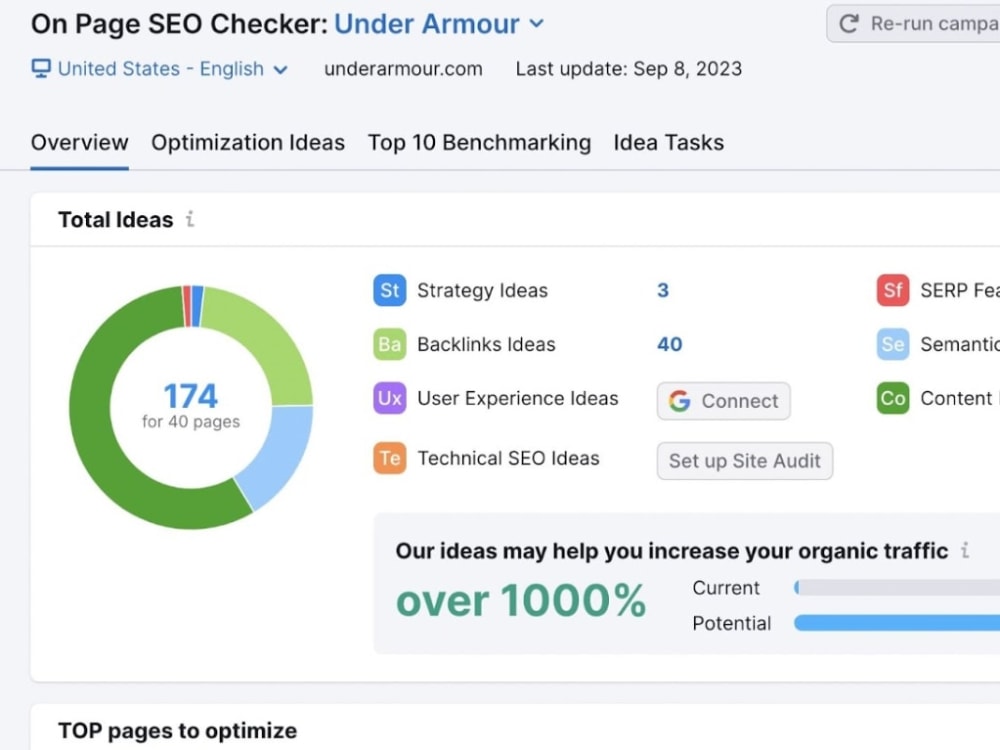1000x750 pixels.
Task: Click the blue St Strategy Ideas icon
Action: 389,290
